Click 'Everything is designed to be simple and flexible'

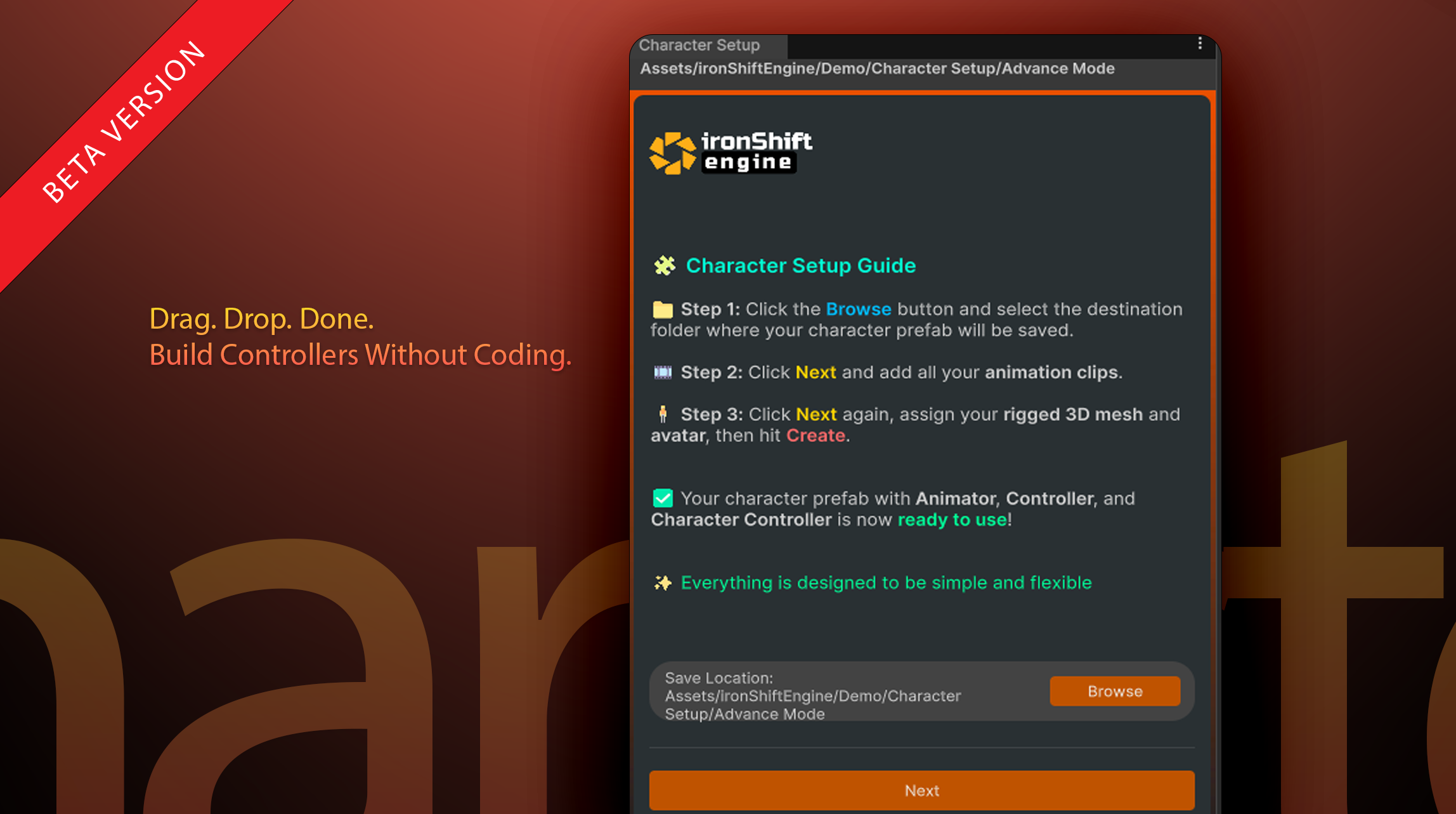tap(886, 582)
